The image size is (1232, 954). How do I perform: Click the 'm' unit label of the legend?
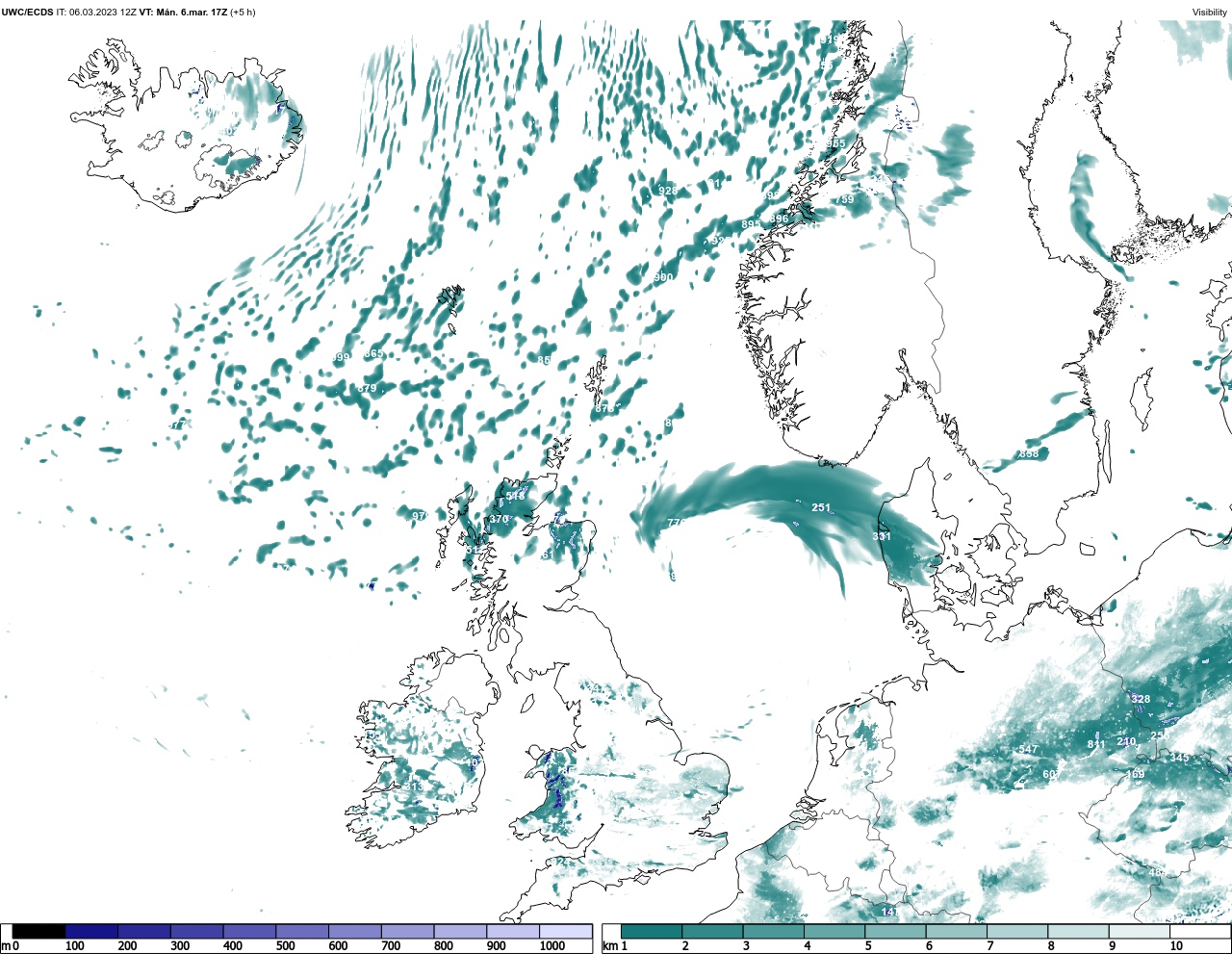point(7,946)
